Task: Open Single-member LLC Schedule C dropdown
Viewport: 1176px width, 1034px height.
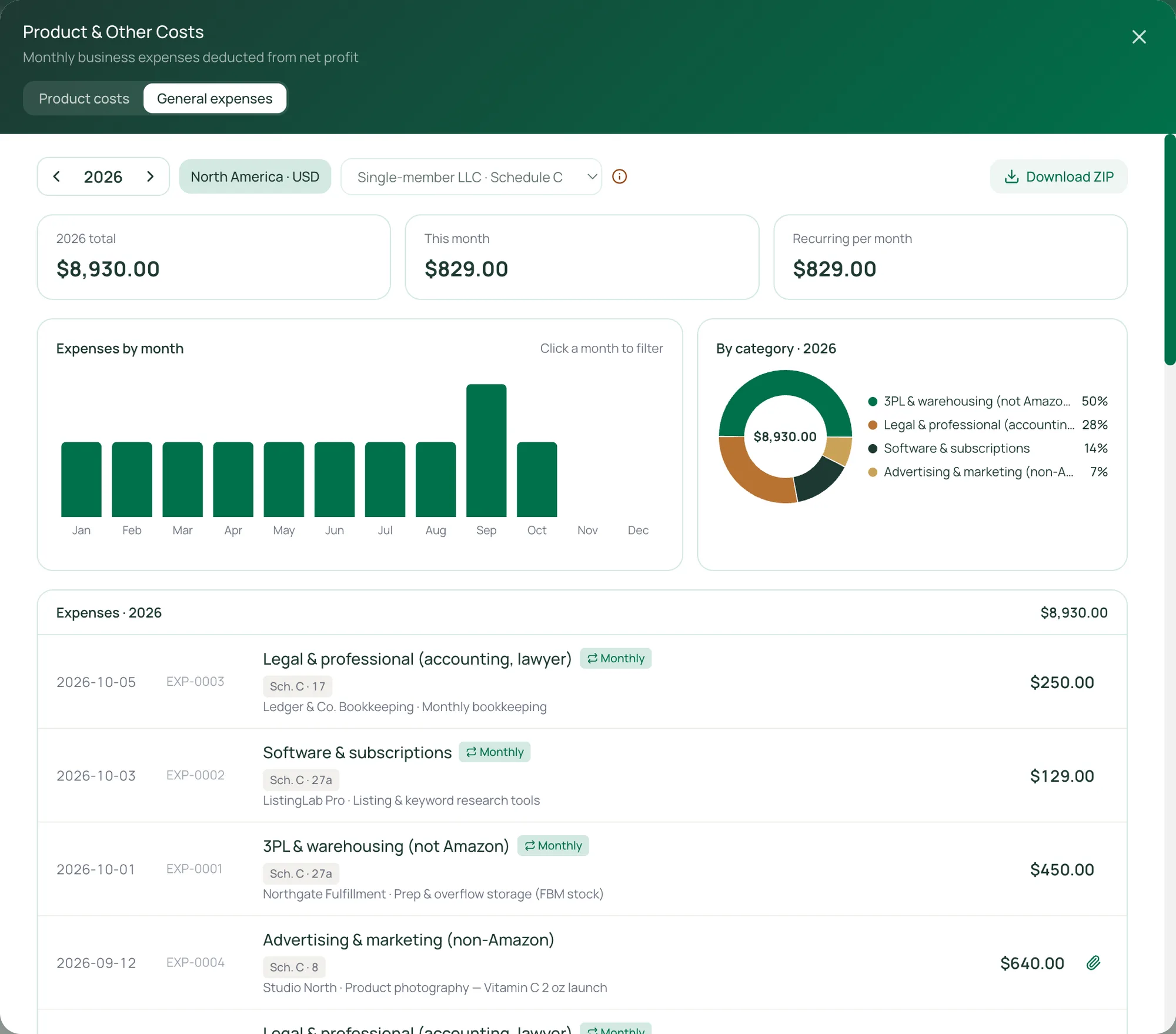Action: coord(471,176)
